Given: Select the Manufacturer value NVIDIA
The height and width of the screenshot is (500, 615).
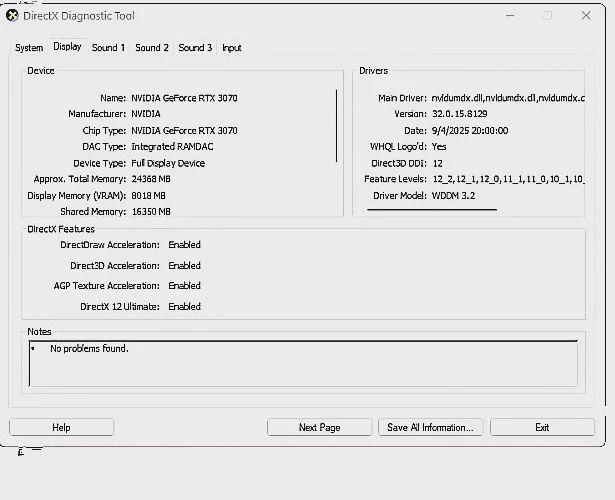Looking at the screenshot, I should point(146,114).
